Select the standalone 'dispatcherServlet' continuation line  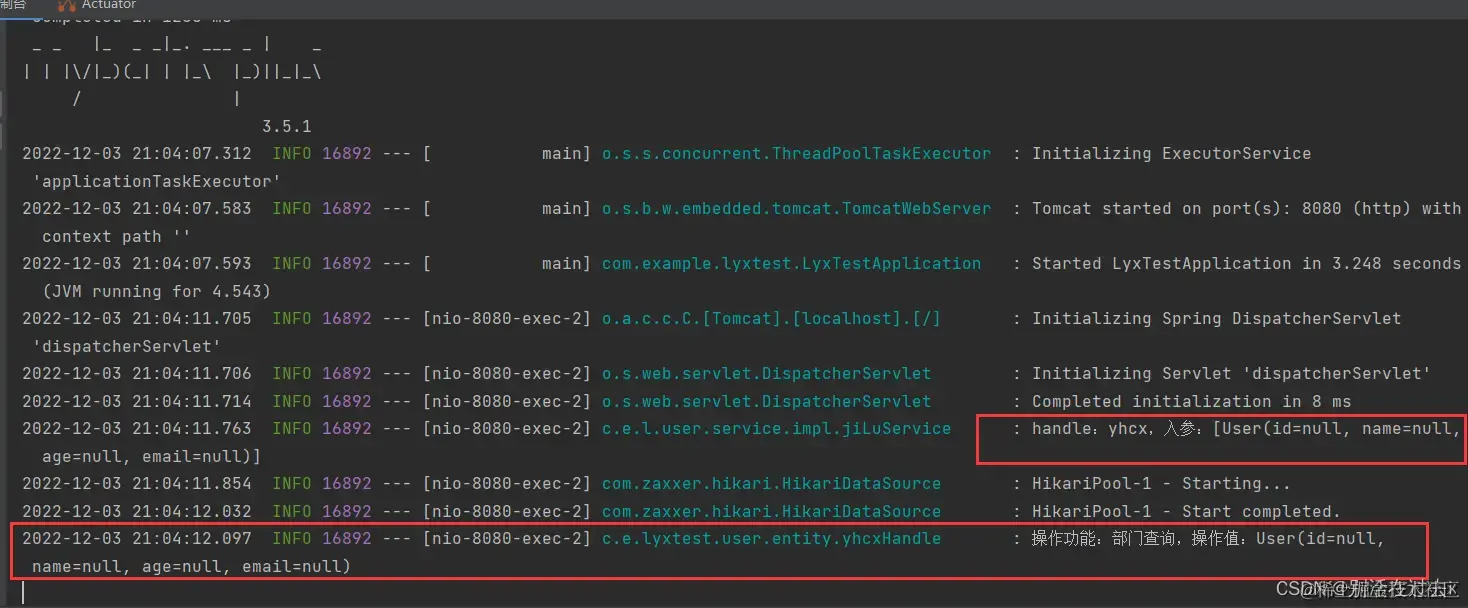pyautogui.click(x=126, y=347)
